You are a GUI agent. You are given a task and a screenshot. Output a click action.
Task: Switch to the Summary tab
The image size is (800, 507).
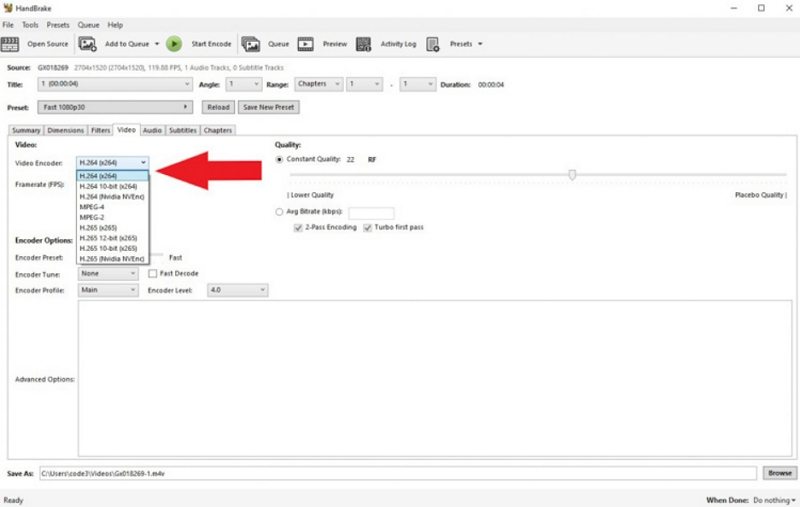pos(26,131)
